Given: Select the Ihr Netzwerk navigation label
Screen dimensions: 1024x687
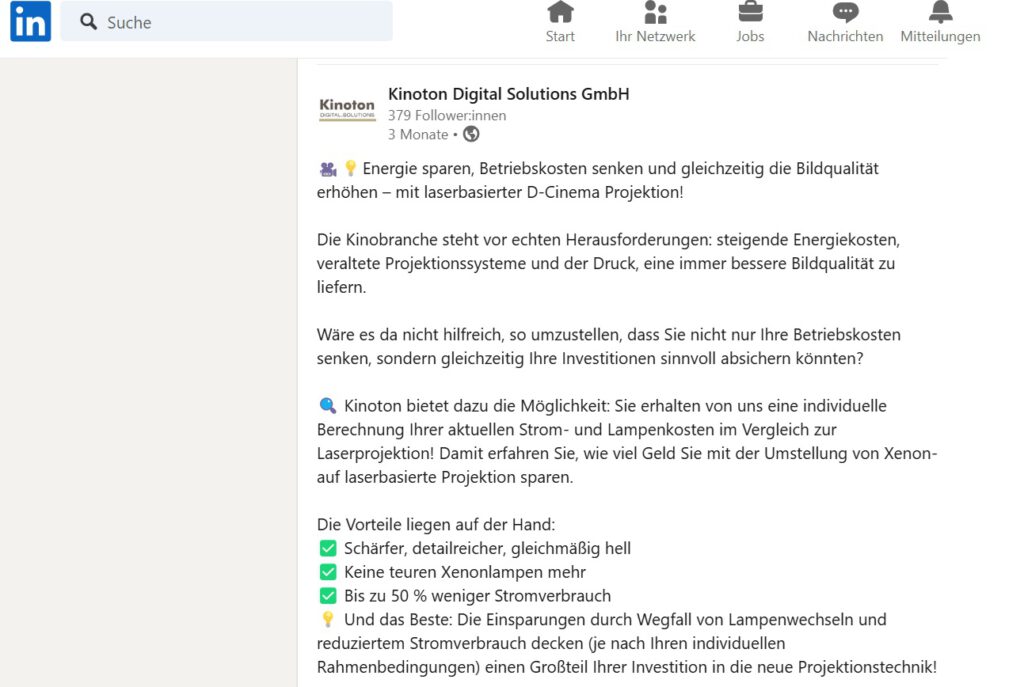Looking at the screenshot, I should pyautogui.click(x=655, y=37).
